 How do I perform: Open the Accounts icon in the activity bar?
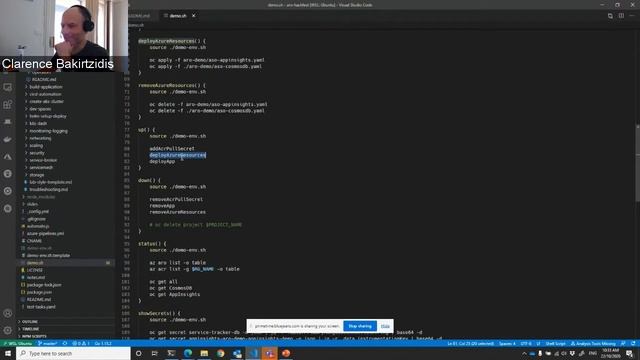click(x=7, y=313)
